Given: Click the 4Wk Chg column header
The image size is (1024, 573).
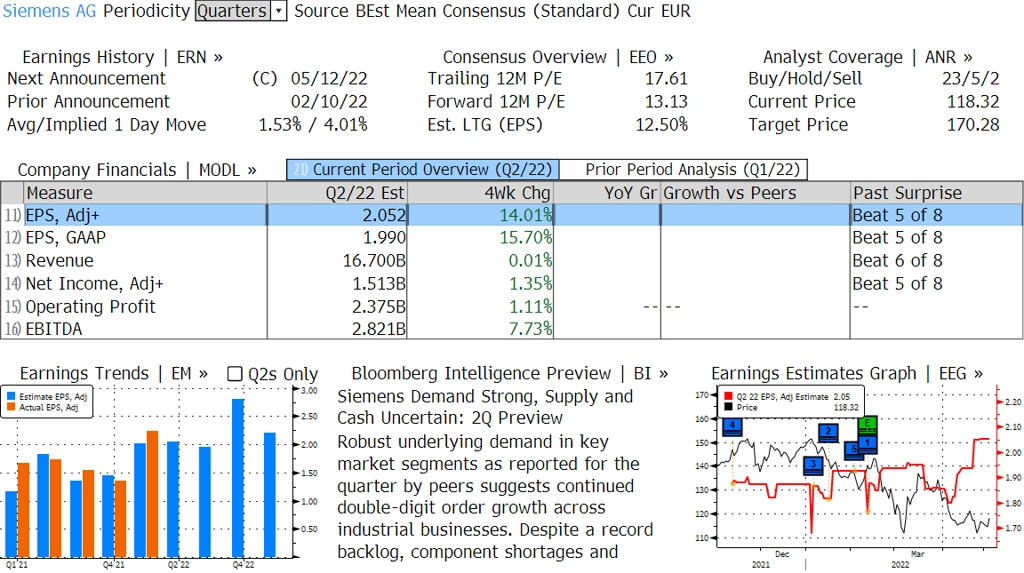Looking at the screenshot, I should tap(480, 193).
